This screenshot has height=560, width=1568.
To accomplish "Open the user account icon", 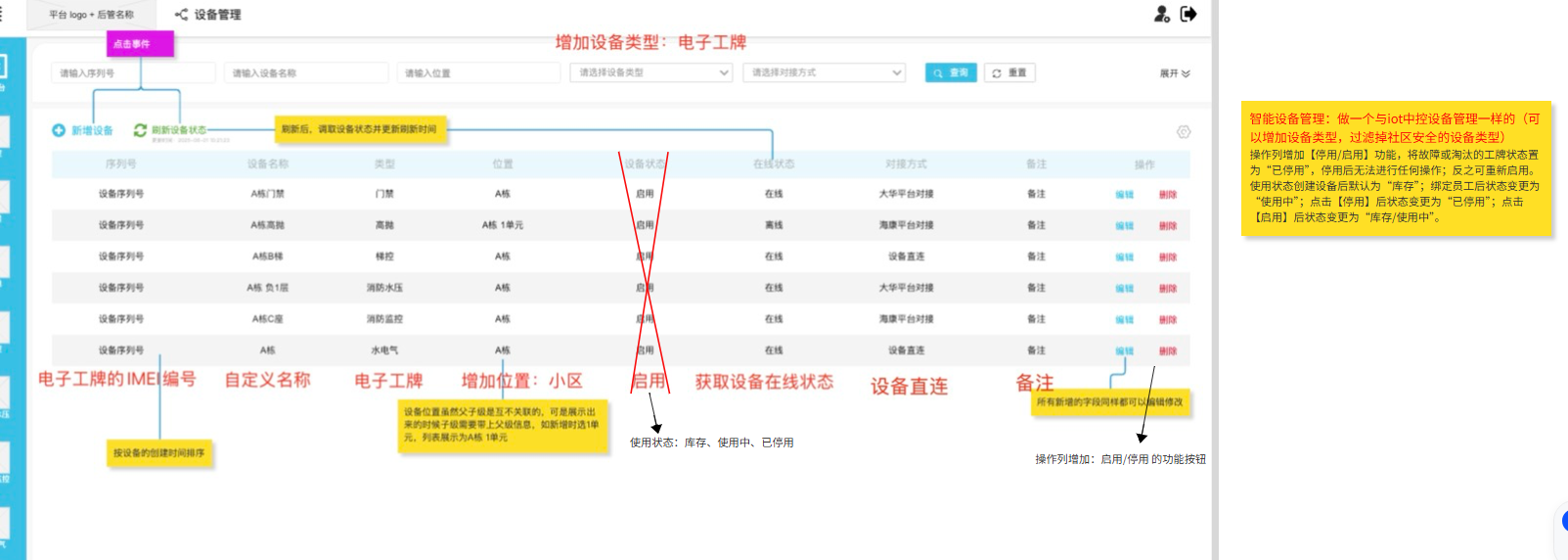I will click(1162, 14).
